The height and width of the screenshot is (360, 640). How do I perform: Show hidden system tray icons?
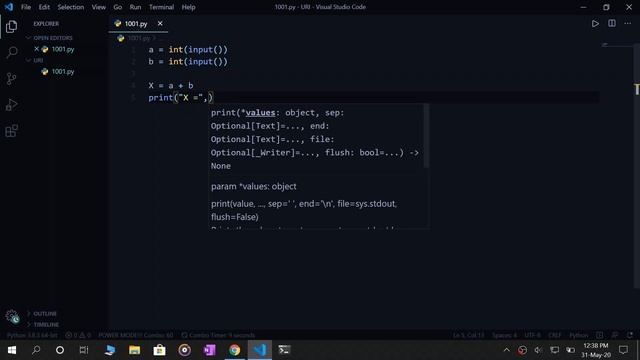[x=507, y=350]
